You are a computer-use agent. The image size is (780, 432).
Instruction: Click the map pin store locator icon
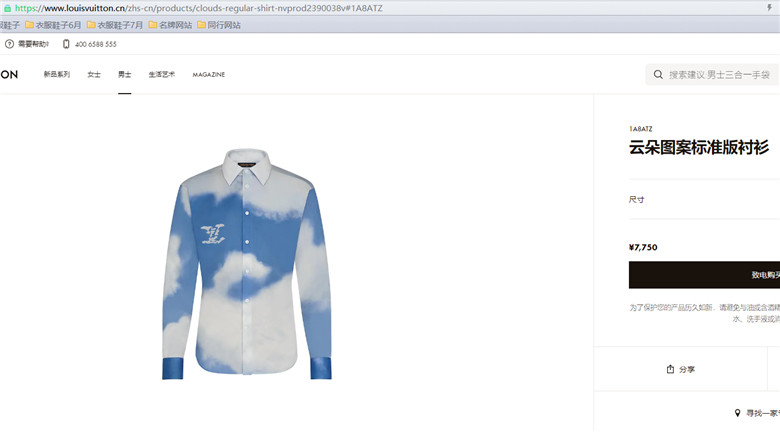pos(737,413)
